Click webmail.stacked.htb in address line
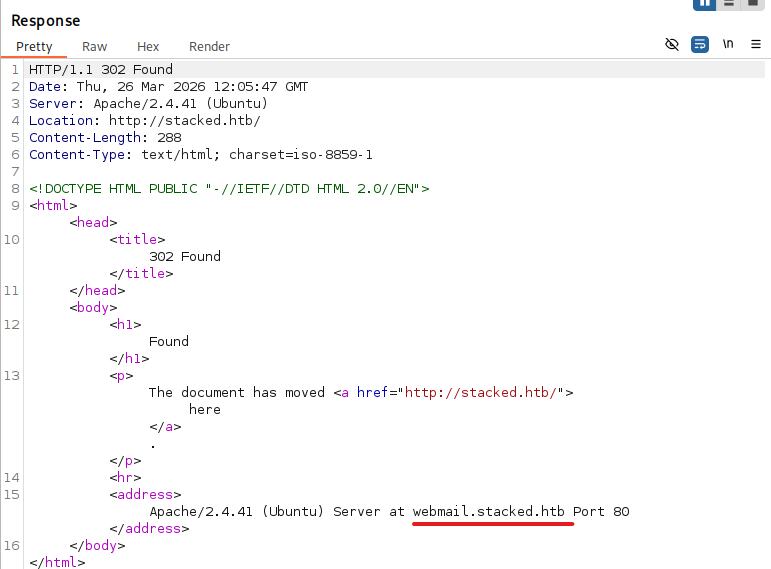Viewport: 771px width, 569px height. tap(488, 511)
